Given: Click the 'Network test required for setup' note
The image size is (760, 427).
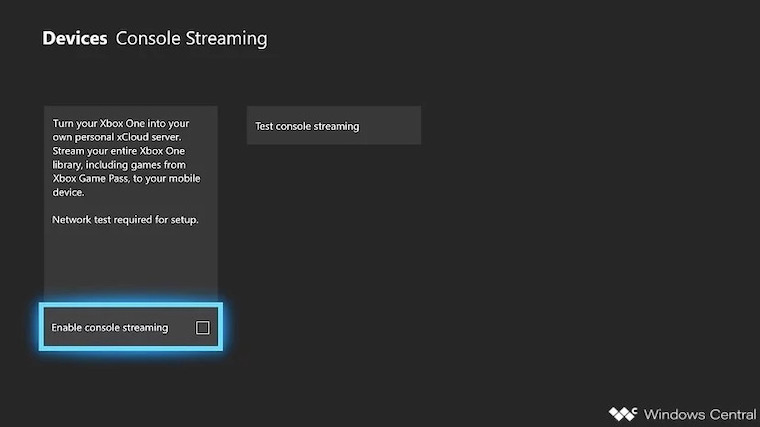Looking at the screenshot, I should (126, 218).
